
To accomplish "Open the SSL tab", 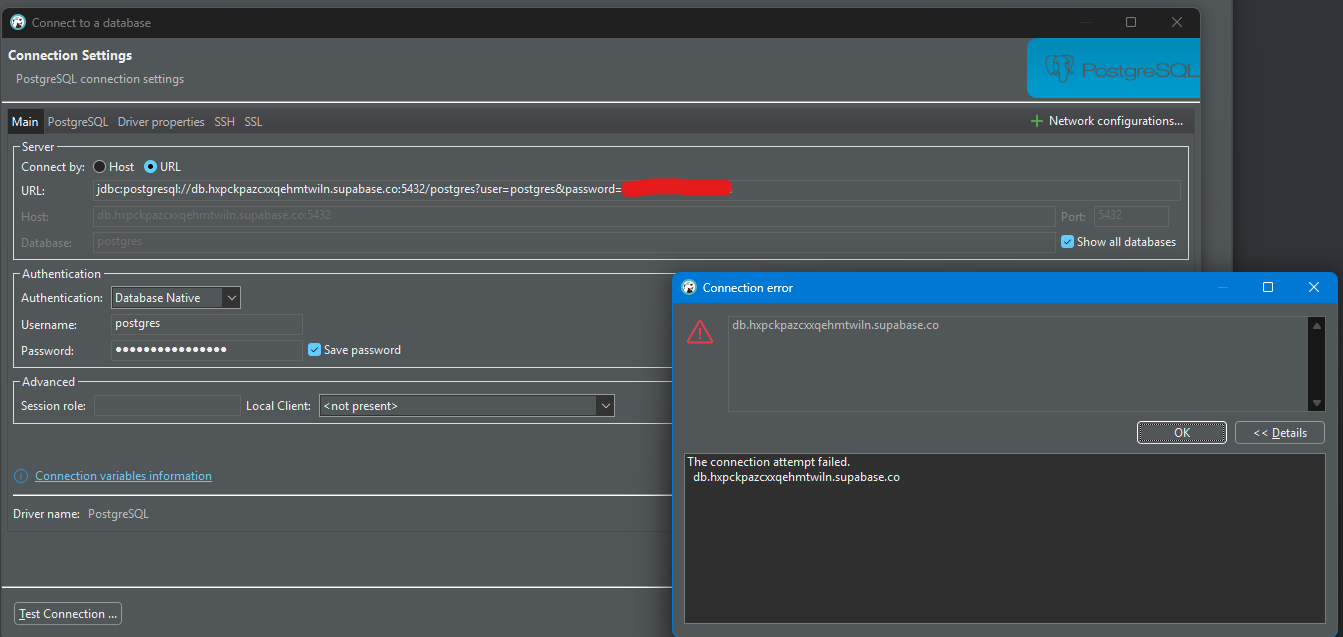I will [x=253, y=122].
